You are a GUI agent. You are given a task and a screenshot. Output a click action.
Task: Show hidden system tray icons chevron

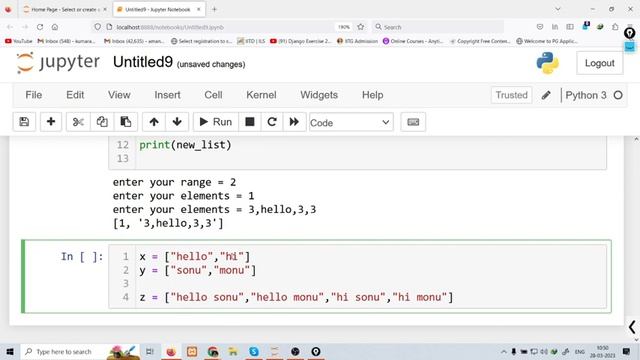tap(504, 351)
